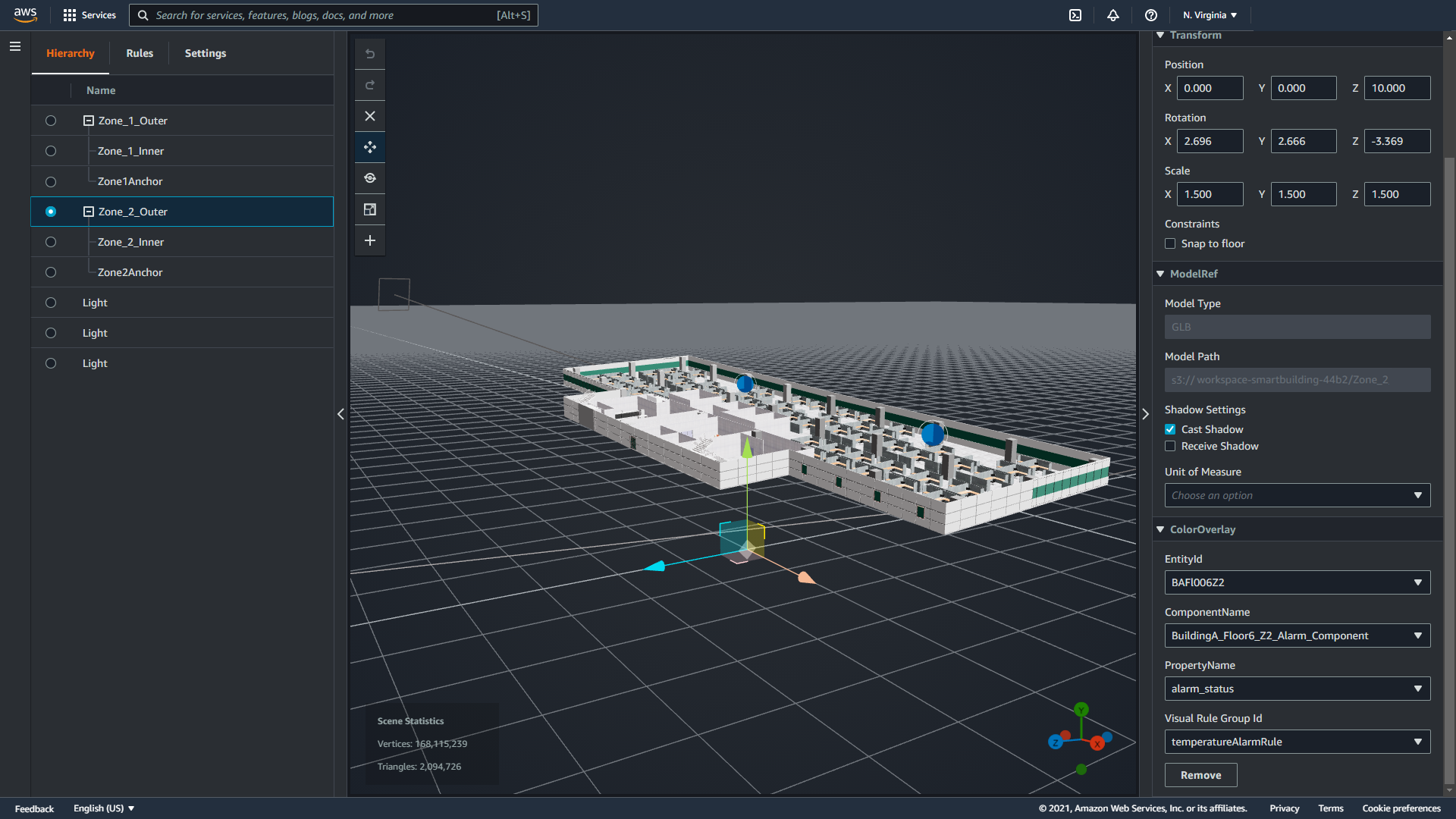Open the Unit of Measure dropdown
This screenshot has height=819, width=1456.
tap(1297, 495)
